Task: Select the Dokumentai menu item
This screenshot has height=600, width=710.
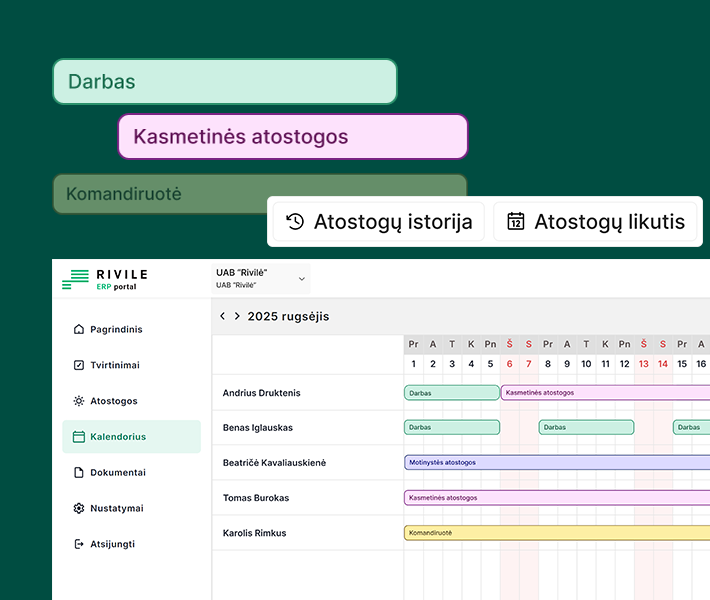Action: [x=118, y=472]
